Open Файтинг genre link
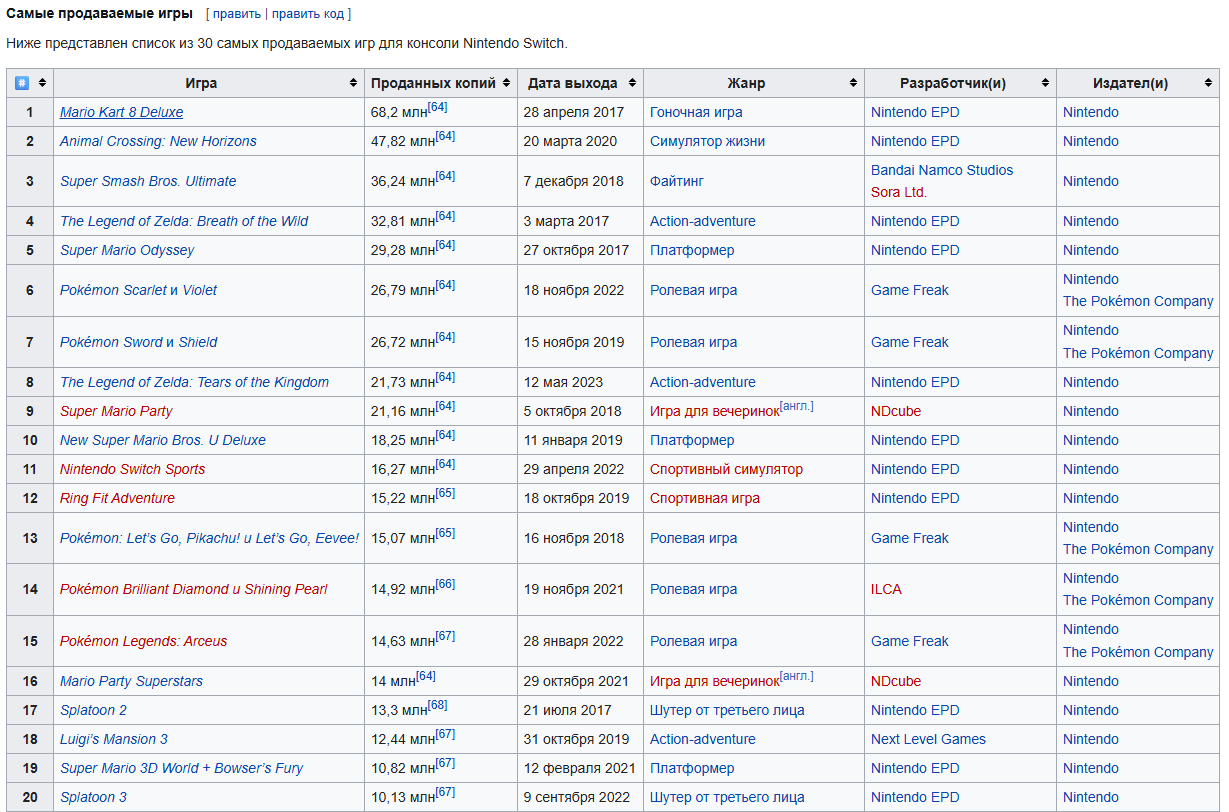The width and height of the screenshot is (1229, 812). [678, 181]
